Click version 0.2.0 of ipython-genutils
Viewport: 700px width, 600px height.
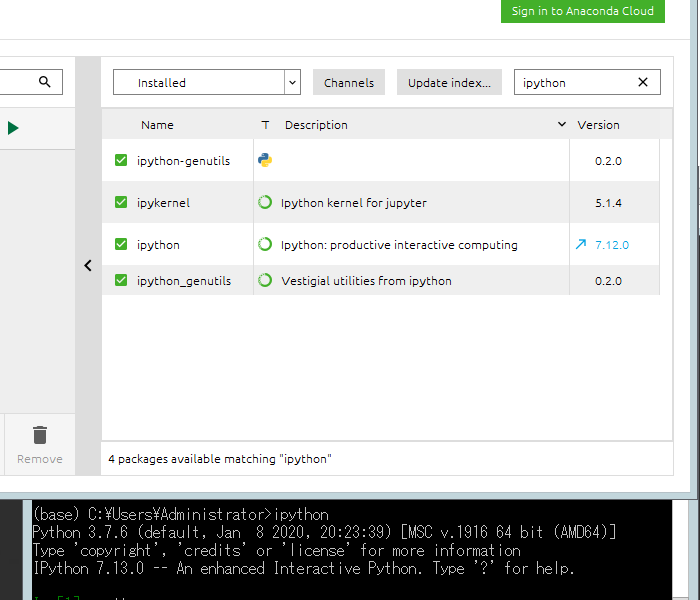tap(608, 161)
